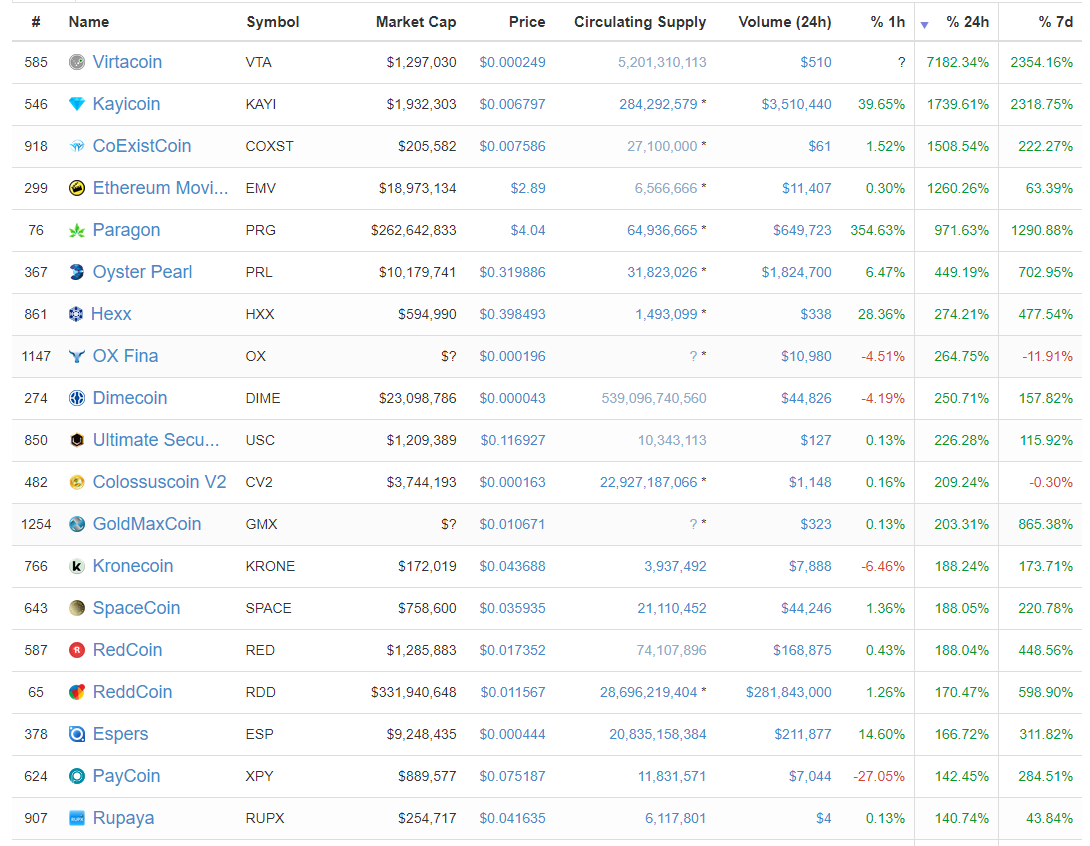Click the Oyster Pearl coin icon
The image size is (1090, 846).
(76, 272)
